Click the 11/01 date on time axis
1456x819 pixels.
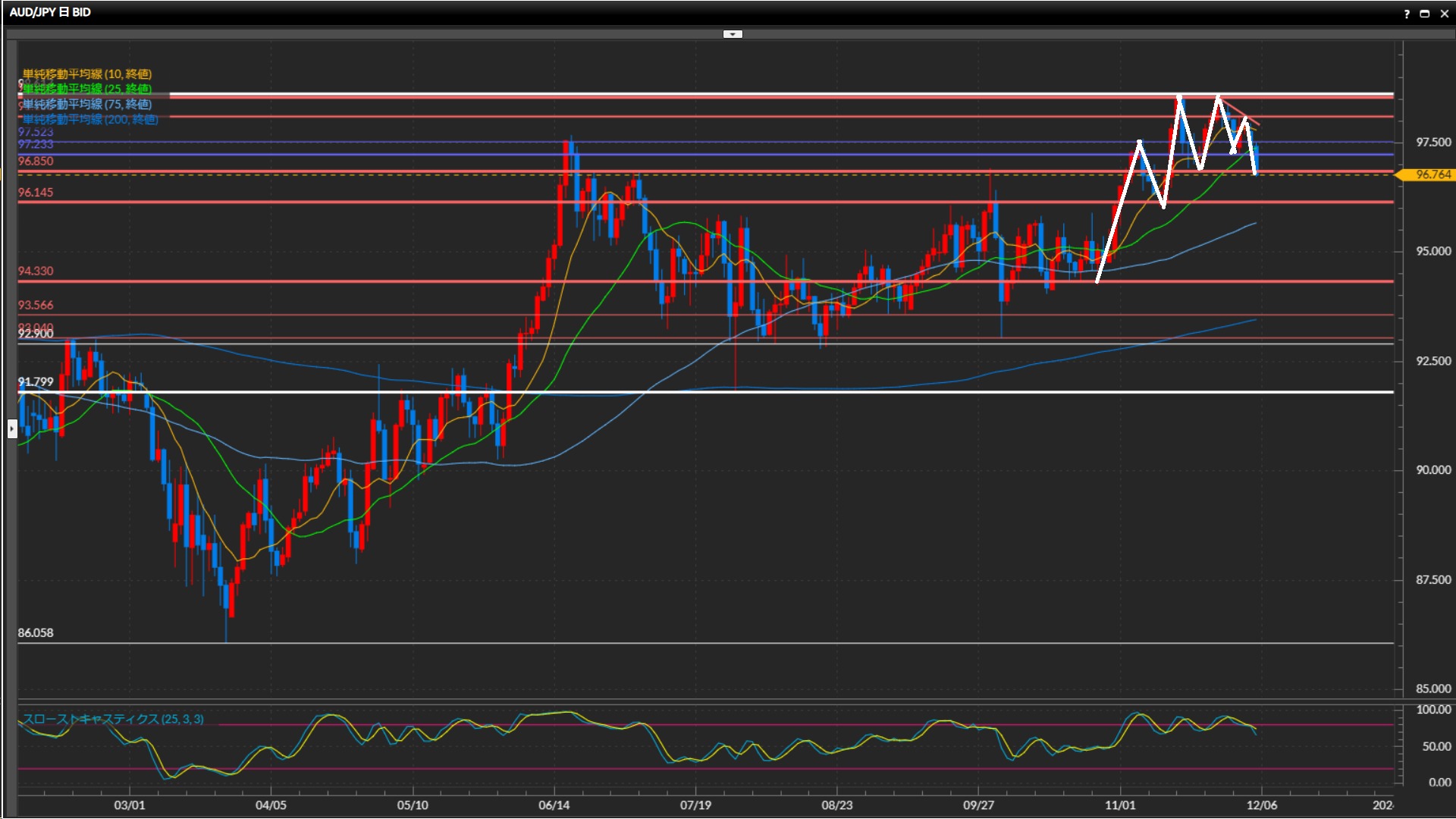(1120, 805)
